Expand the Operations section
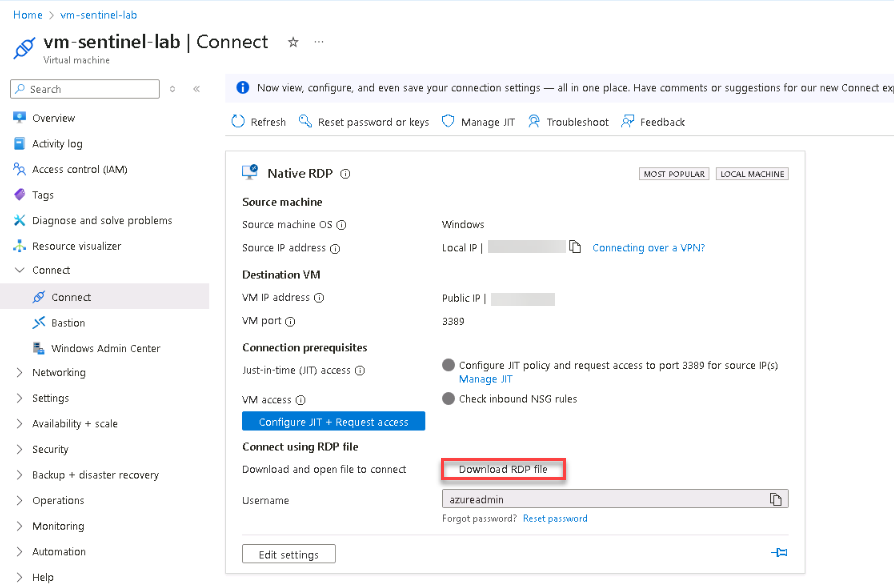The image size is (894, 588). coord(19,500)
